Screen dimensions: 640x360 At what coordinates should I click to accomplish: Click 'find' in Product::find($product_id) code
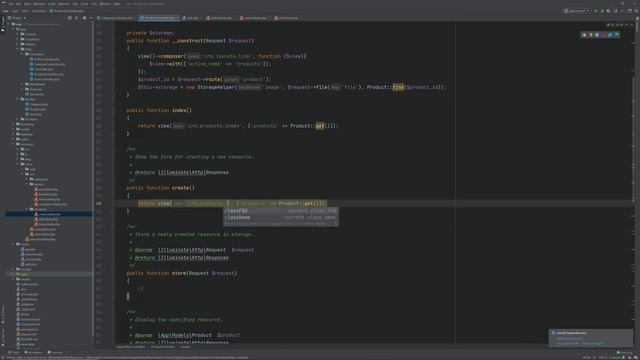pos(398,87)
